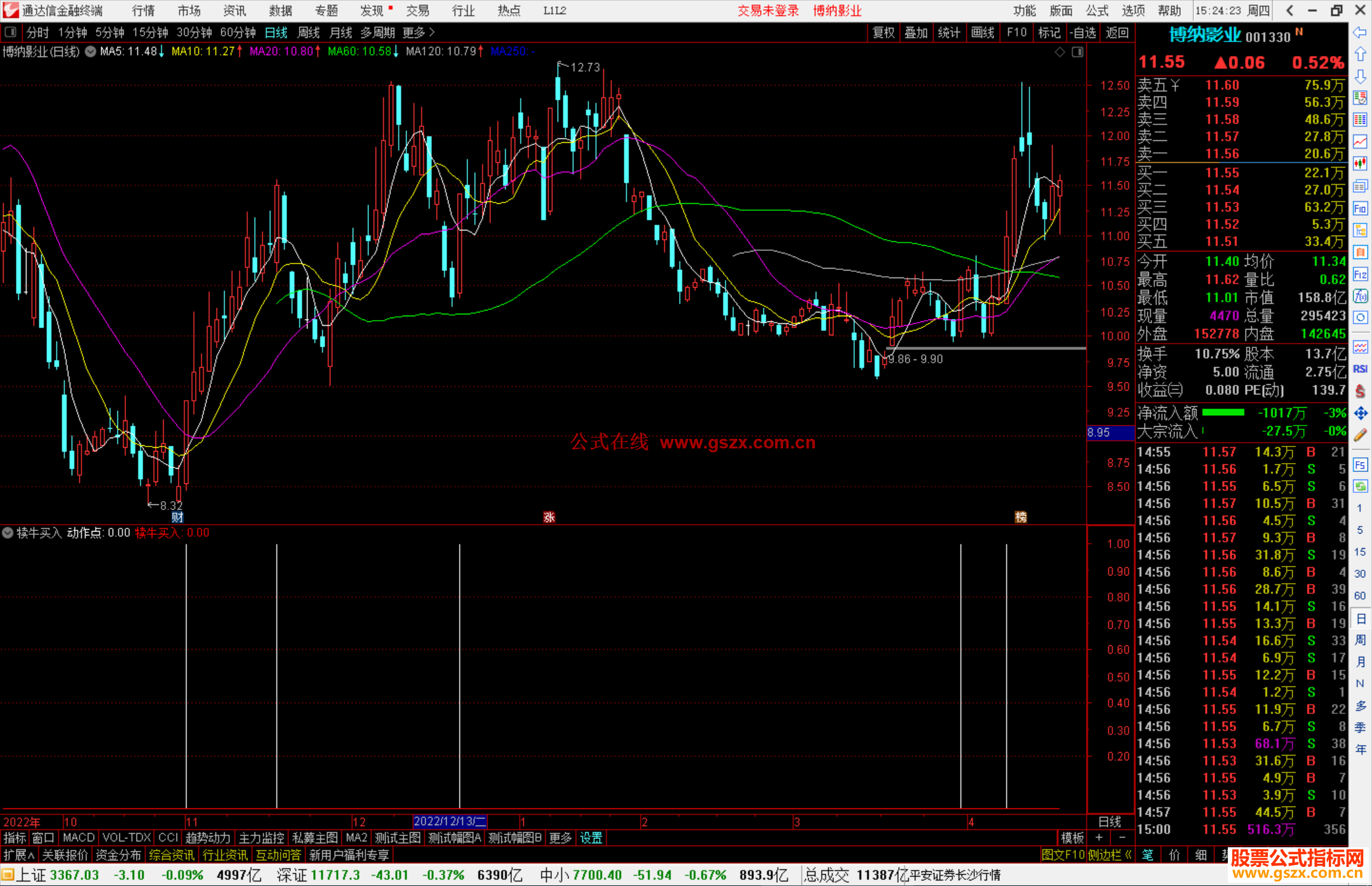Viewport: 1372px width, 886px height.
Task: Click the 设置 settings link
Action: tap(591, 838)
